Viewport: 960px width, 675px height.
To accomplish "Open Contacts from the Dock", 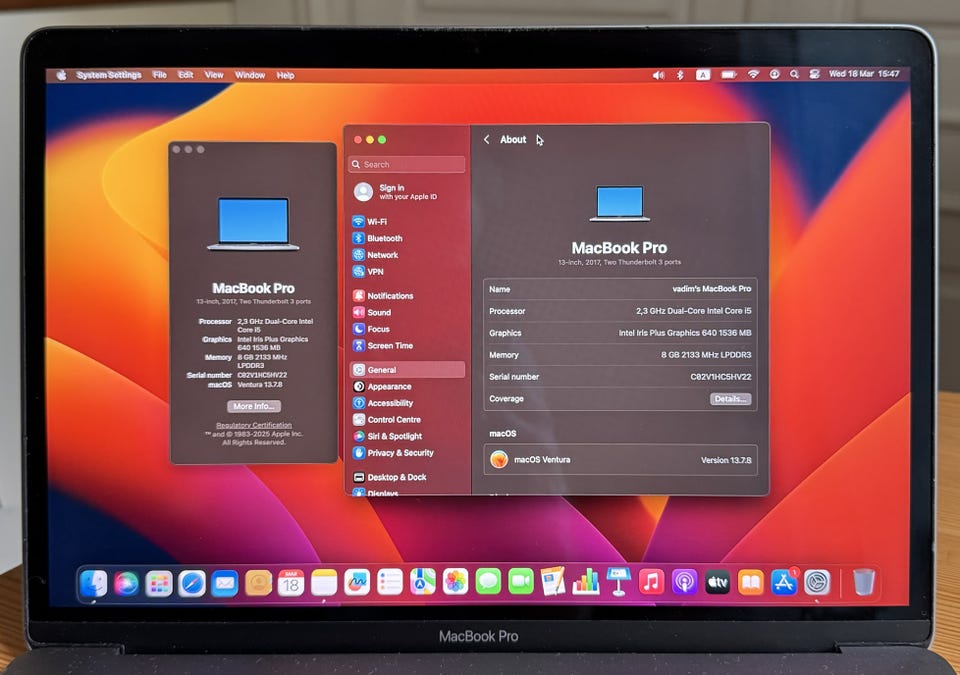I will click(x=258, y=583).
